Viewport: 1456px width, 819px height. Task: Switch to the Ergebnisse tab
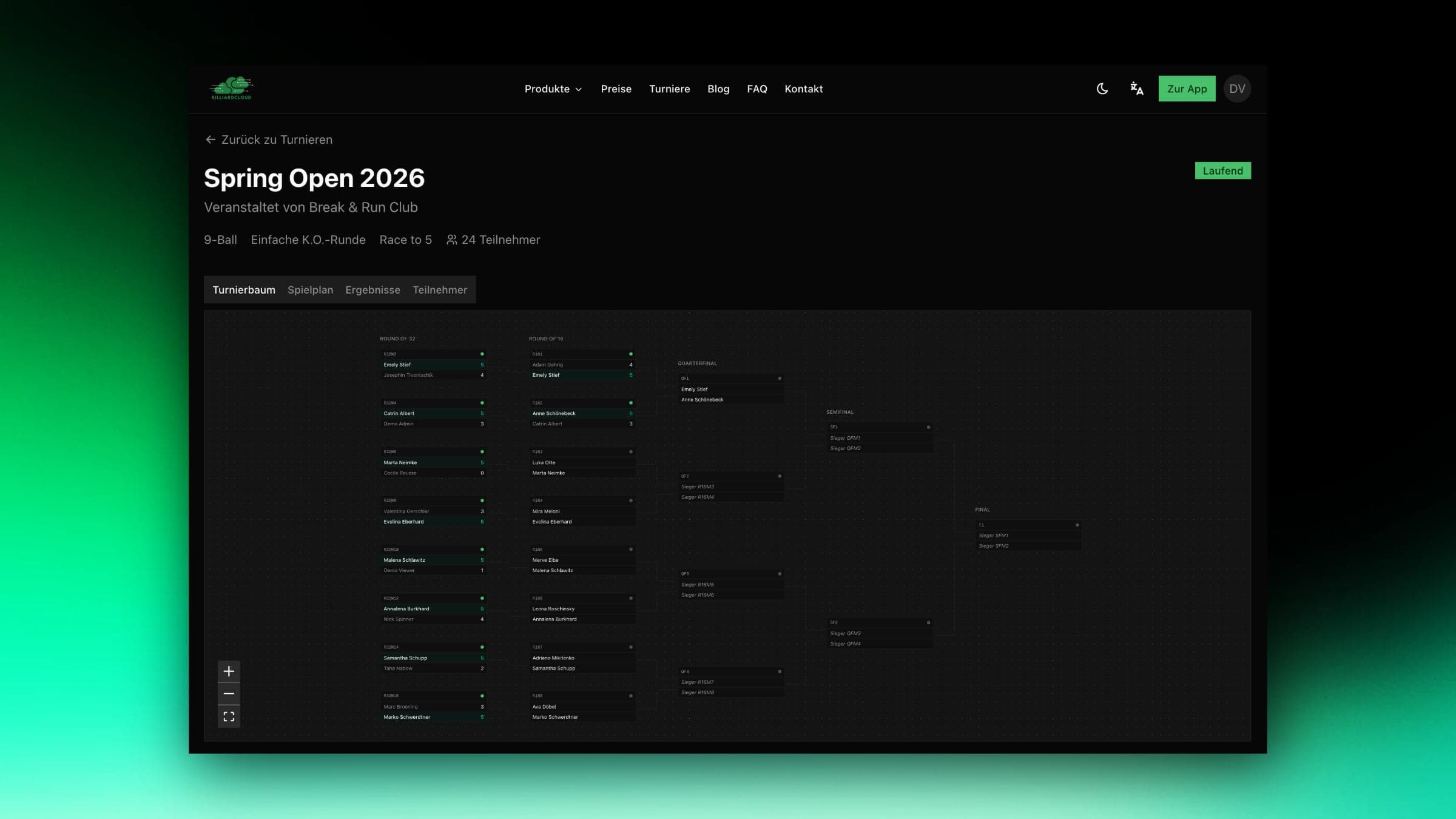coord(372,290)
